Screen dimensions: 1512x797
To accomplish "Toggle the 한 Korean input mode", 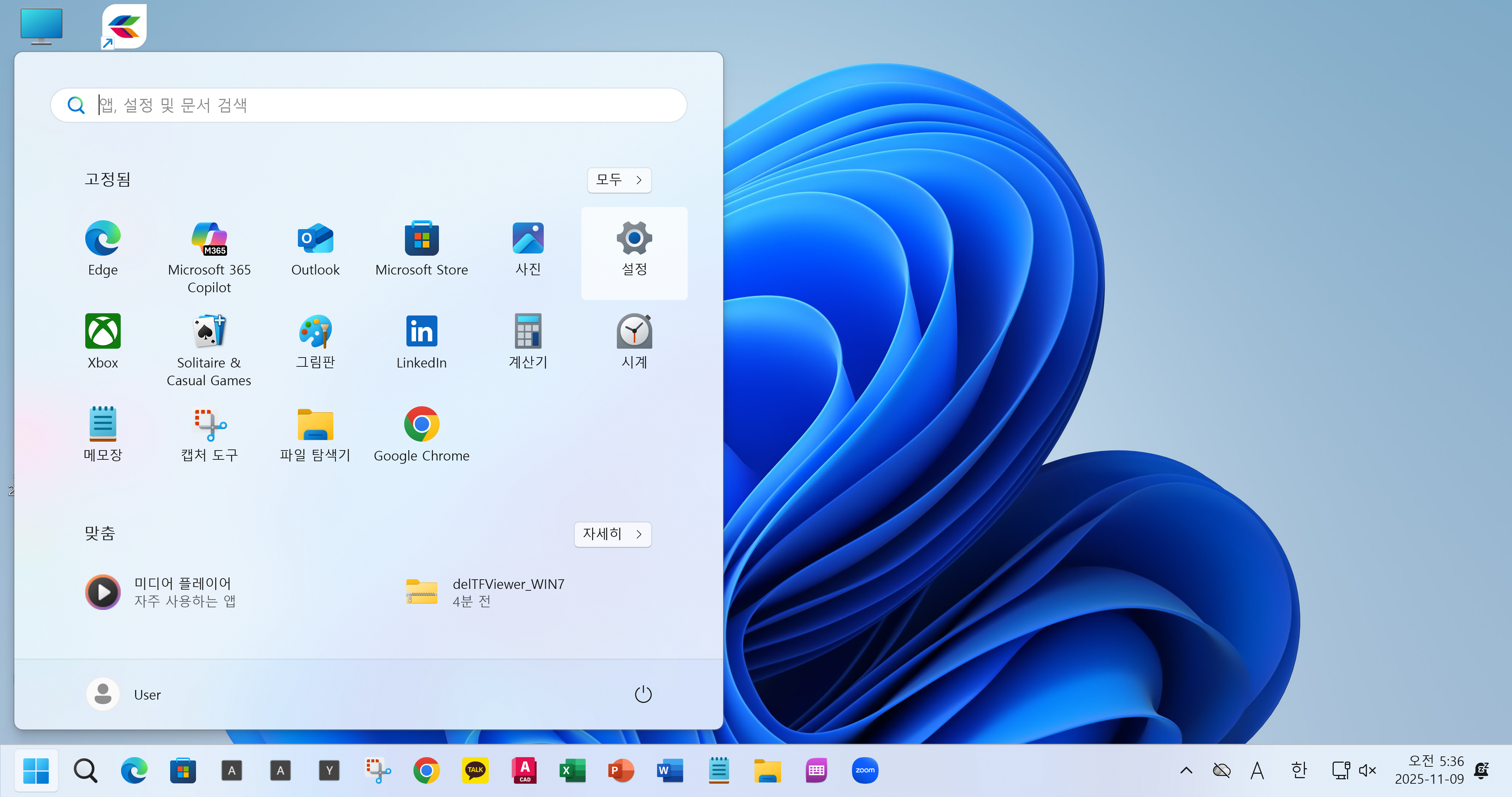I will click(1299, 770).
